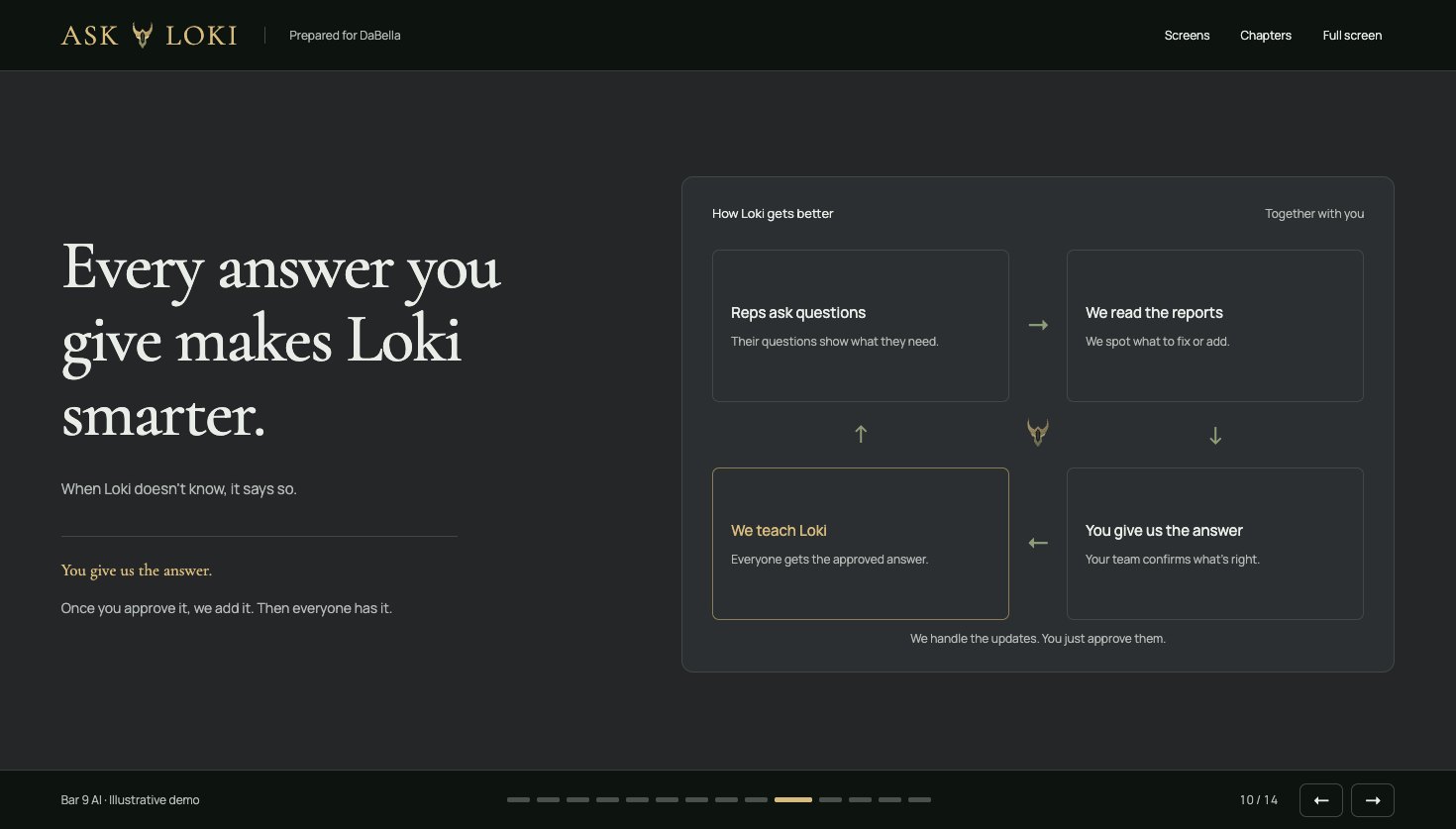Click the arrow pointing from Reps ask questions to We read the reports
1456x829 pixels.
(1038, 325)
